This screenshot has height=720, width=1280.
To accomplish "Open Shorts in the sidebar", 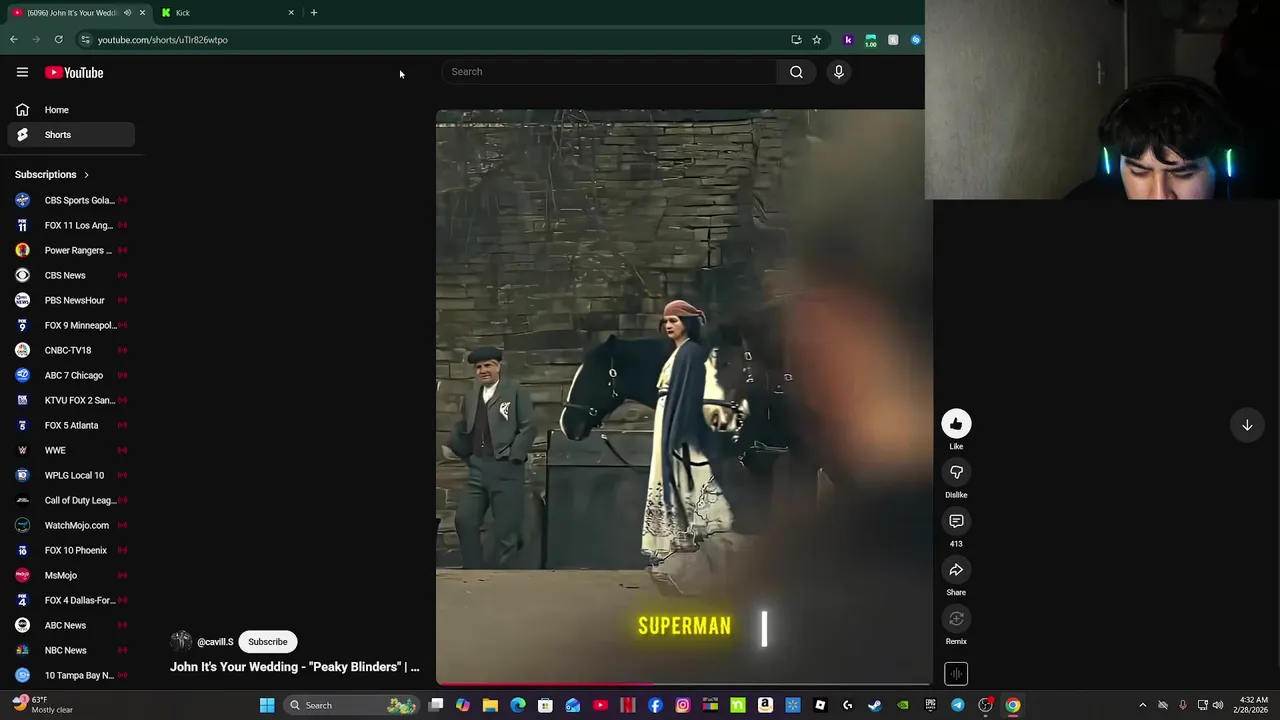I will (x=71, y=135).
